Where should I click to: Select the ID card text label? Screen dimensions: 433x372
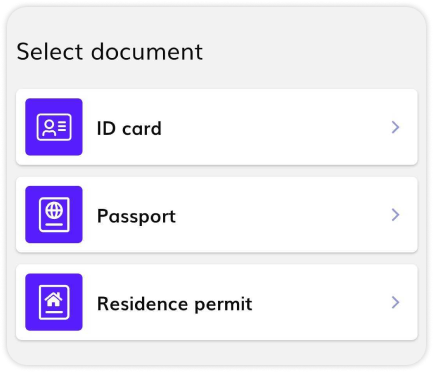point(129,128)
